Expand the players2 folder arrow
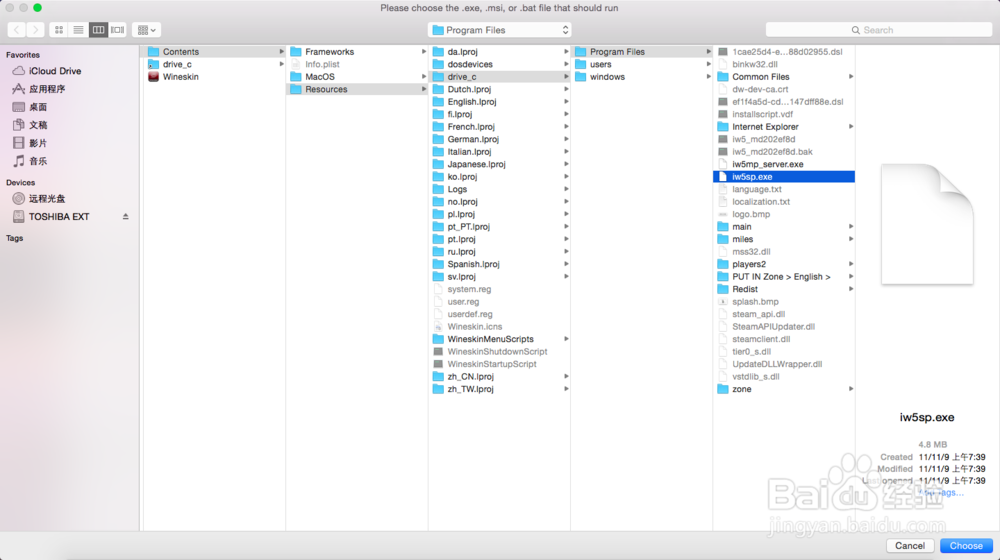This screenshot has height=560, width=1000. (x=851, y=264)
